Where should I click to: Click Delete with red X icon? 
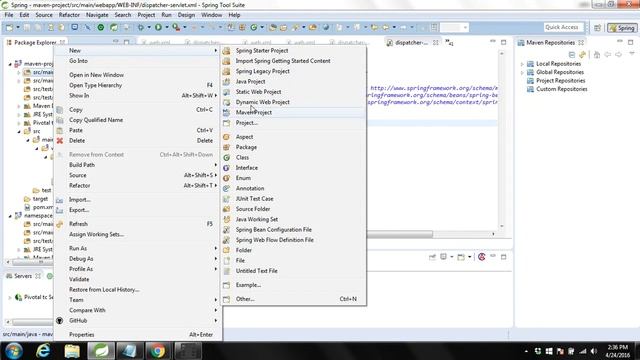[x=138, y=140]
